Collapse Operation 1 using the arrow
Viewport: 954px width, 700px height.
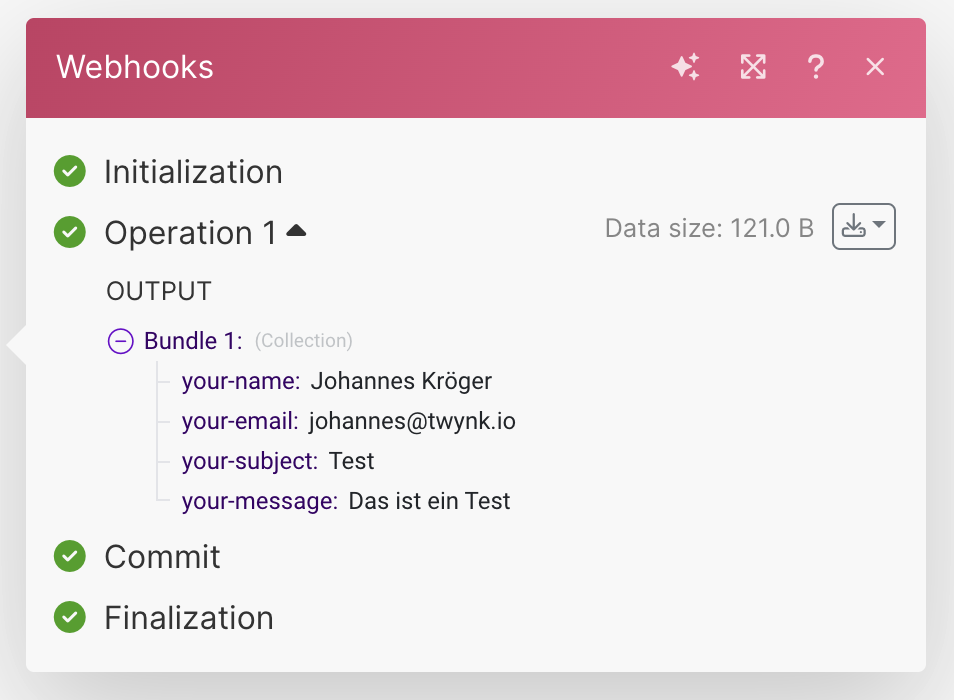coord(296,231)
